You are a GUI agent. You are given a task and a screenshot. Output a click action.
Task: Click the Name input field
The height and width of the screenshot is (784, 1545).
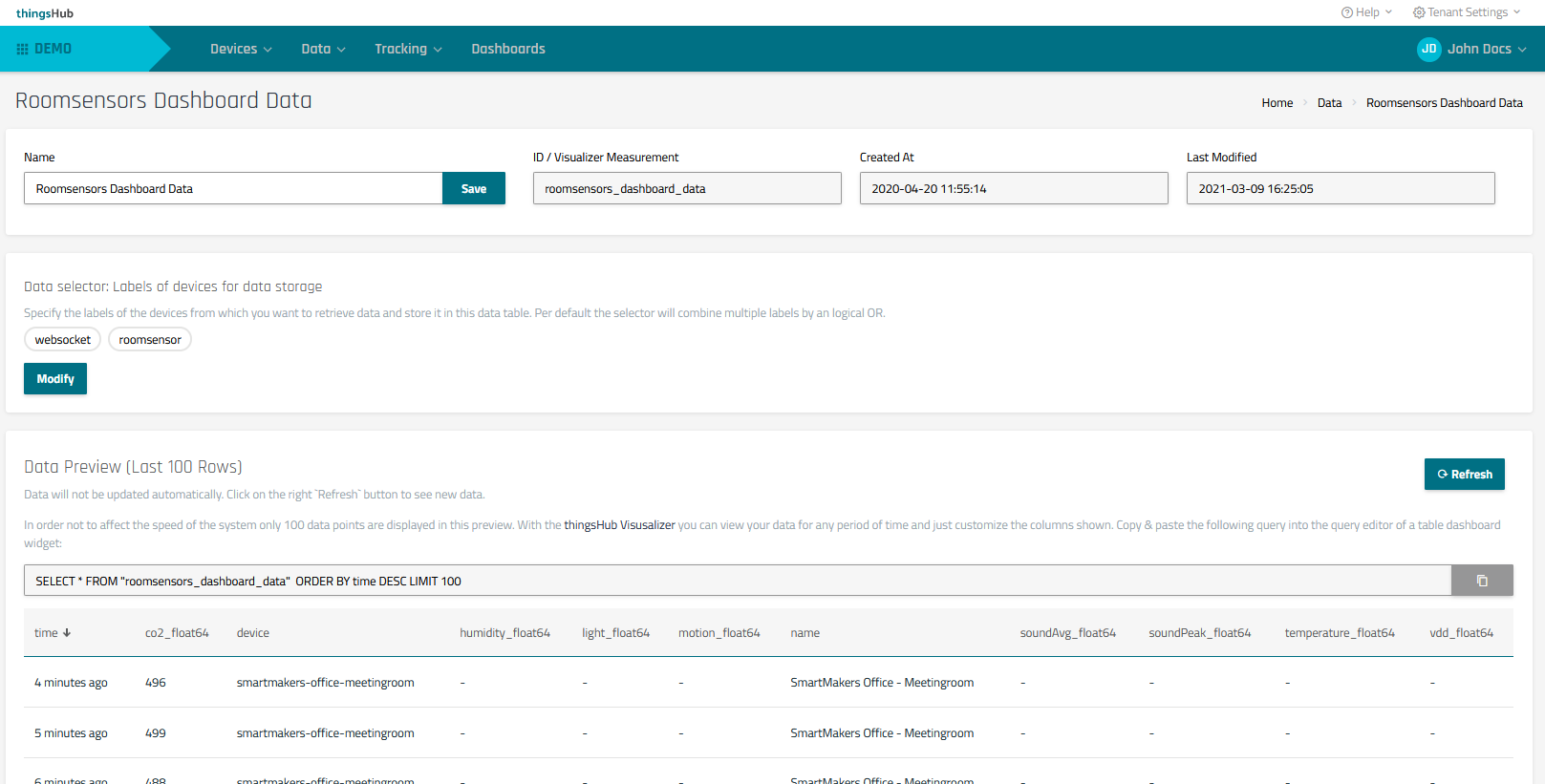[x=233, y=189]
